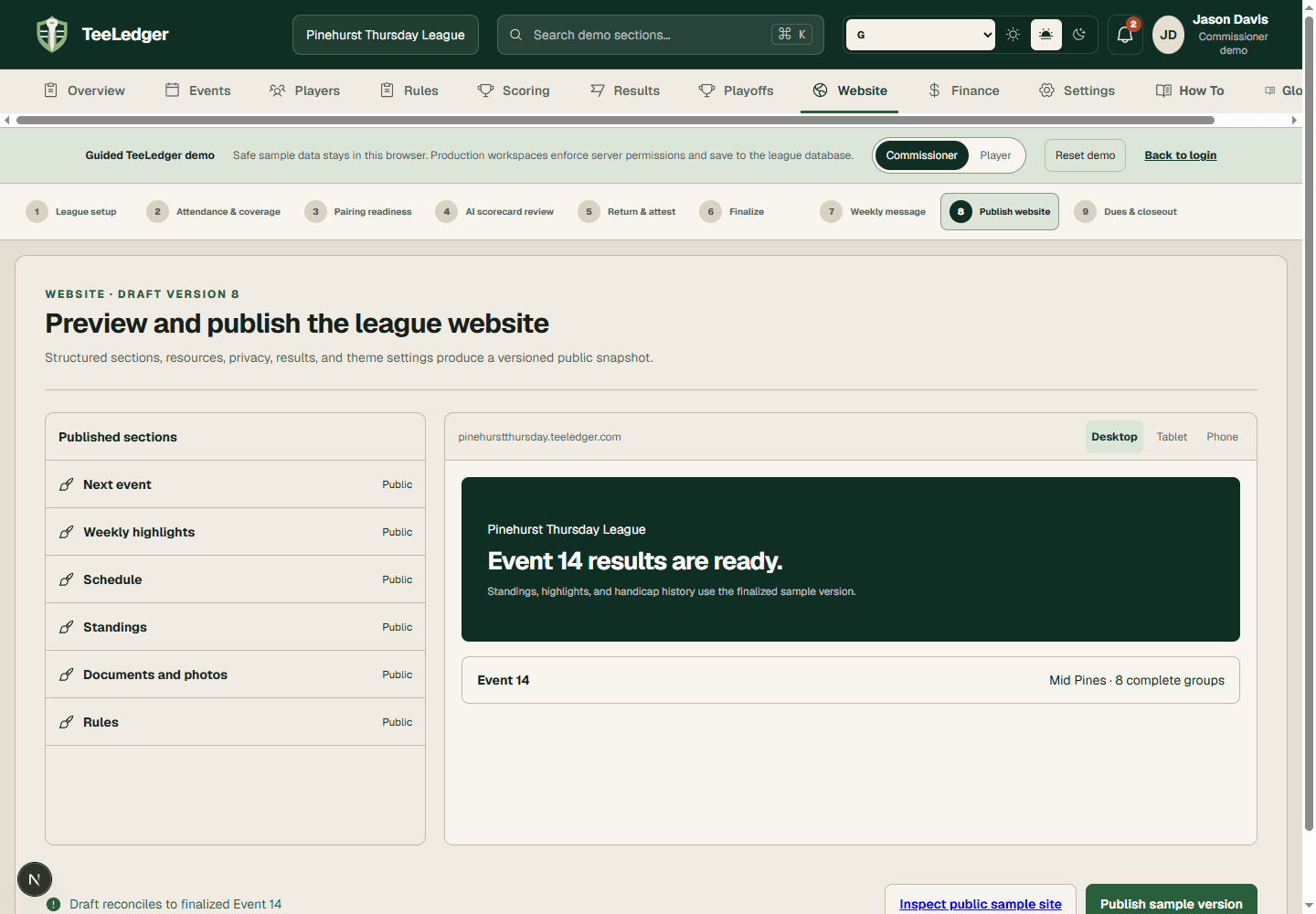
Task: Click the round N badge
Action: pos(35,880)
